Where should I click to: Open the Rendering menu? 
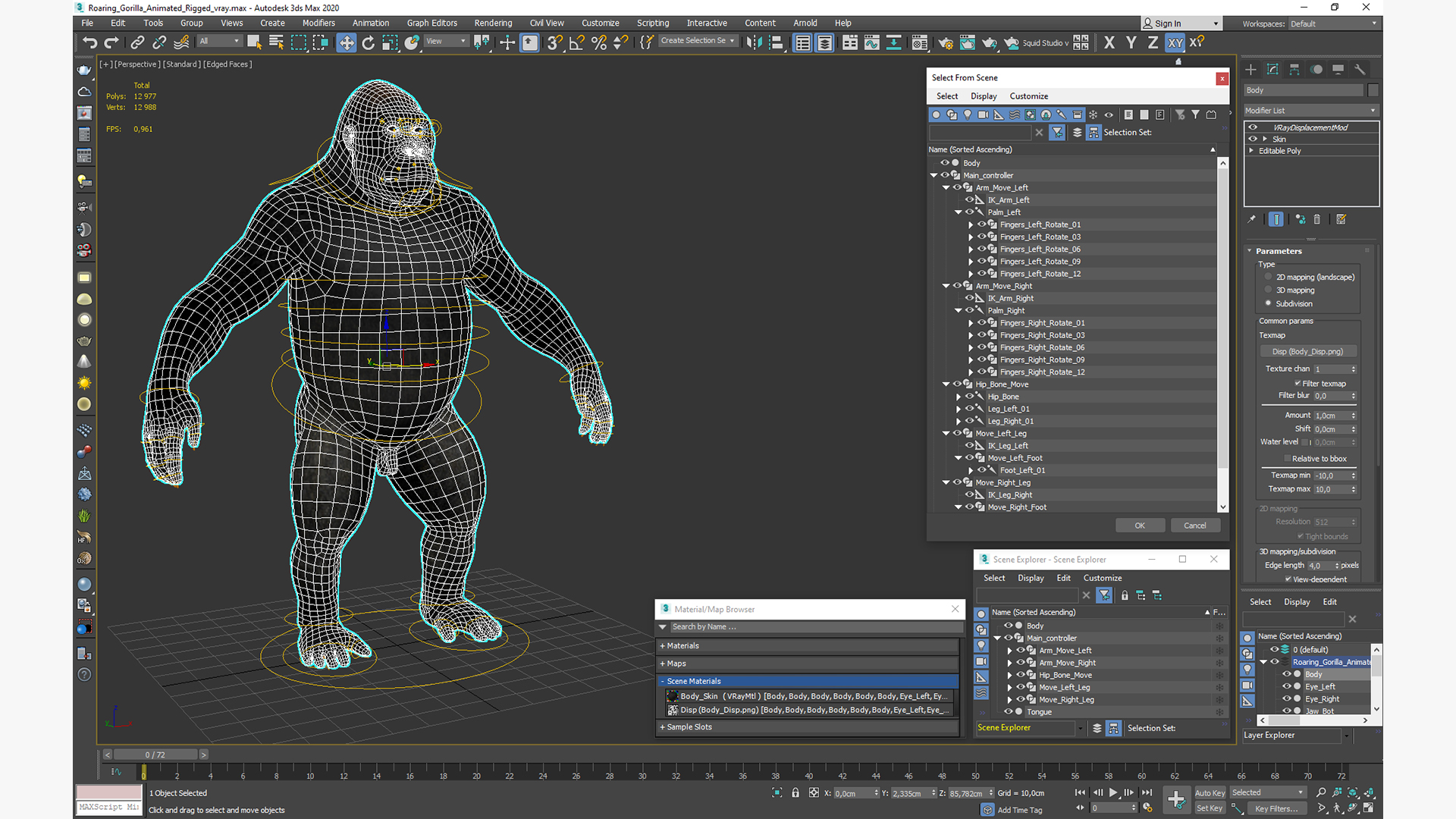tap(493, 23)
